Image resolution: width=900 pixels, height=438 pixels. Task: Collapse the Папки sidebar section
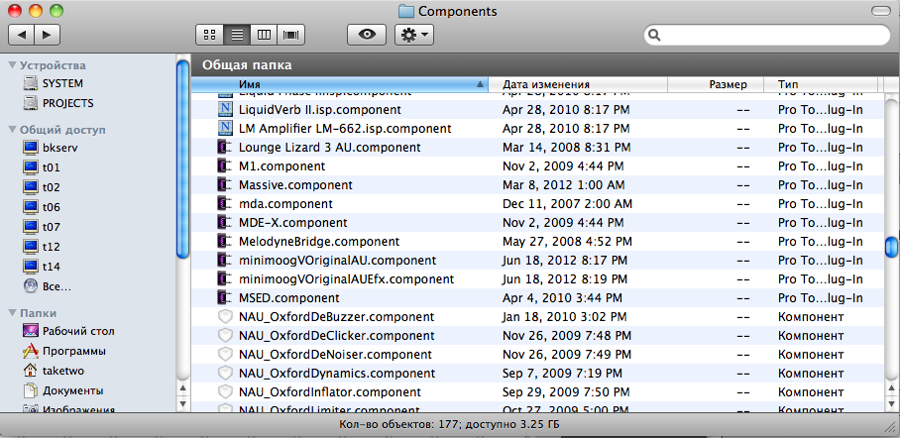point(13,313)
